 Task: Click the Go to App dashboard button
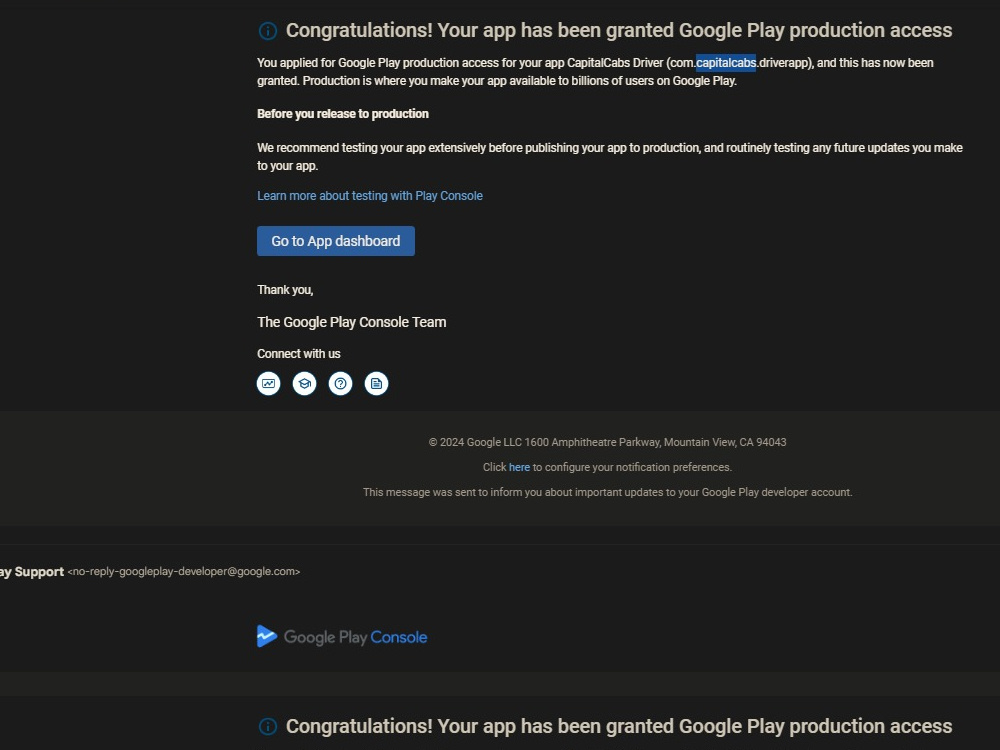(x=335, y=241)
